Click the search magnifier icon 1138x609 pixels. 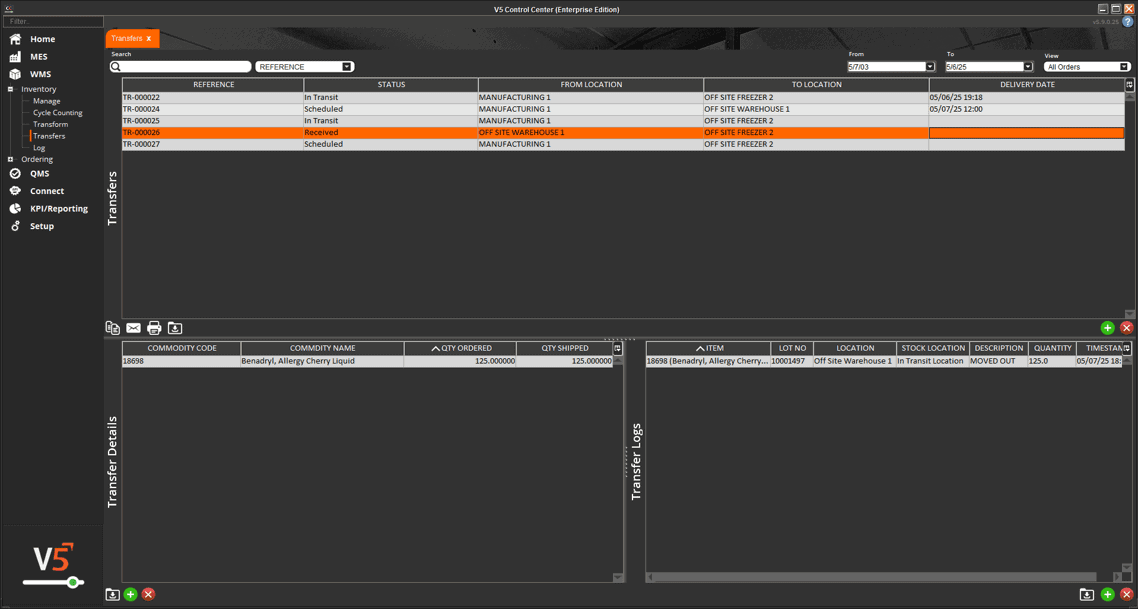click(x=115, y=67)
